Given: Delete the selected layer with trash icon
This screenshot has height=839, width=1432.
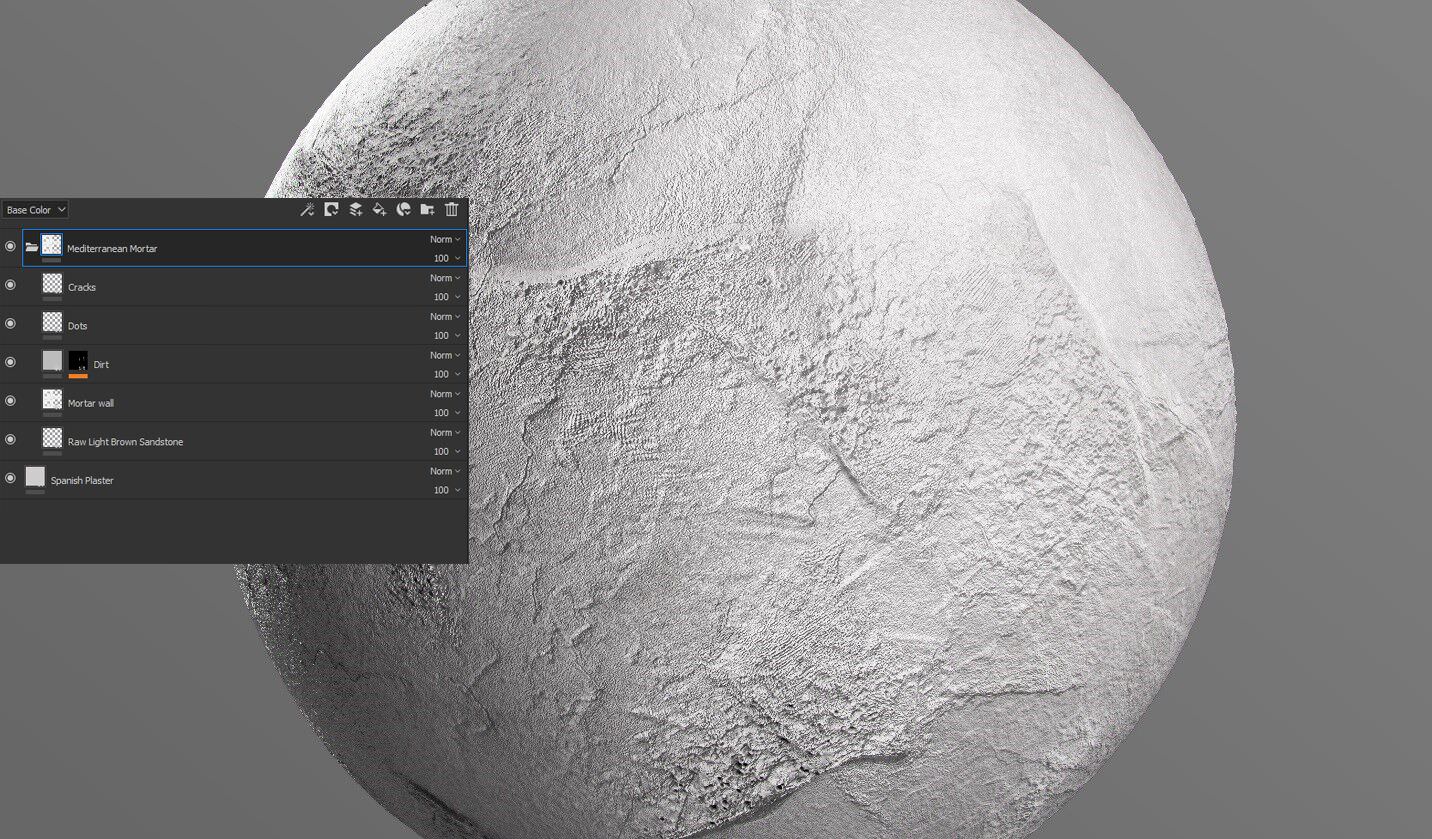Looking at the screenshot, I should pyautogui.click(x=452, y=210).
